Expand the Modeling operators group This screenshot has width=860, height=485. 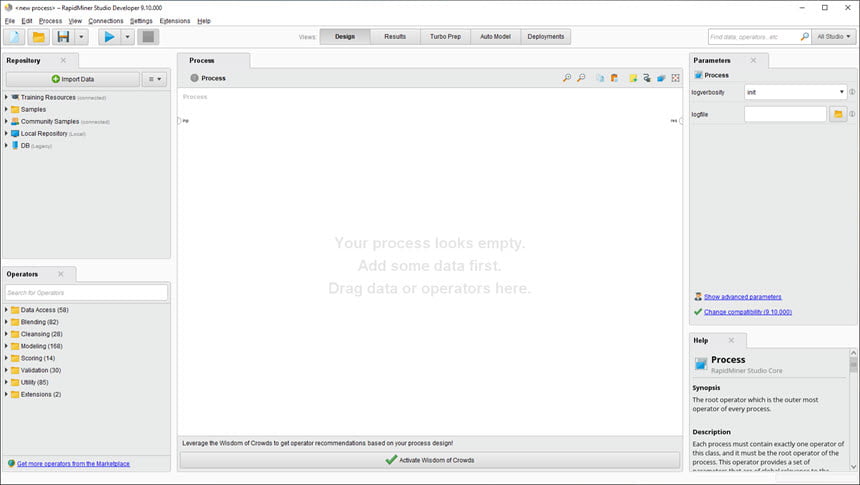pyautogui.click(x=6, y=346)
